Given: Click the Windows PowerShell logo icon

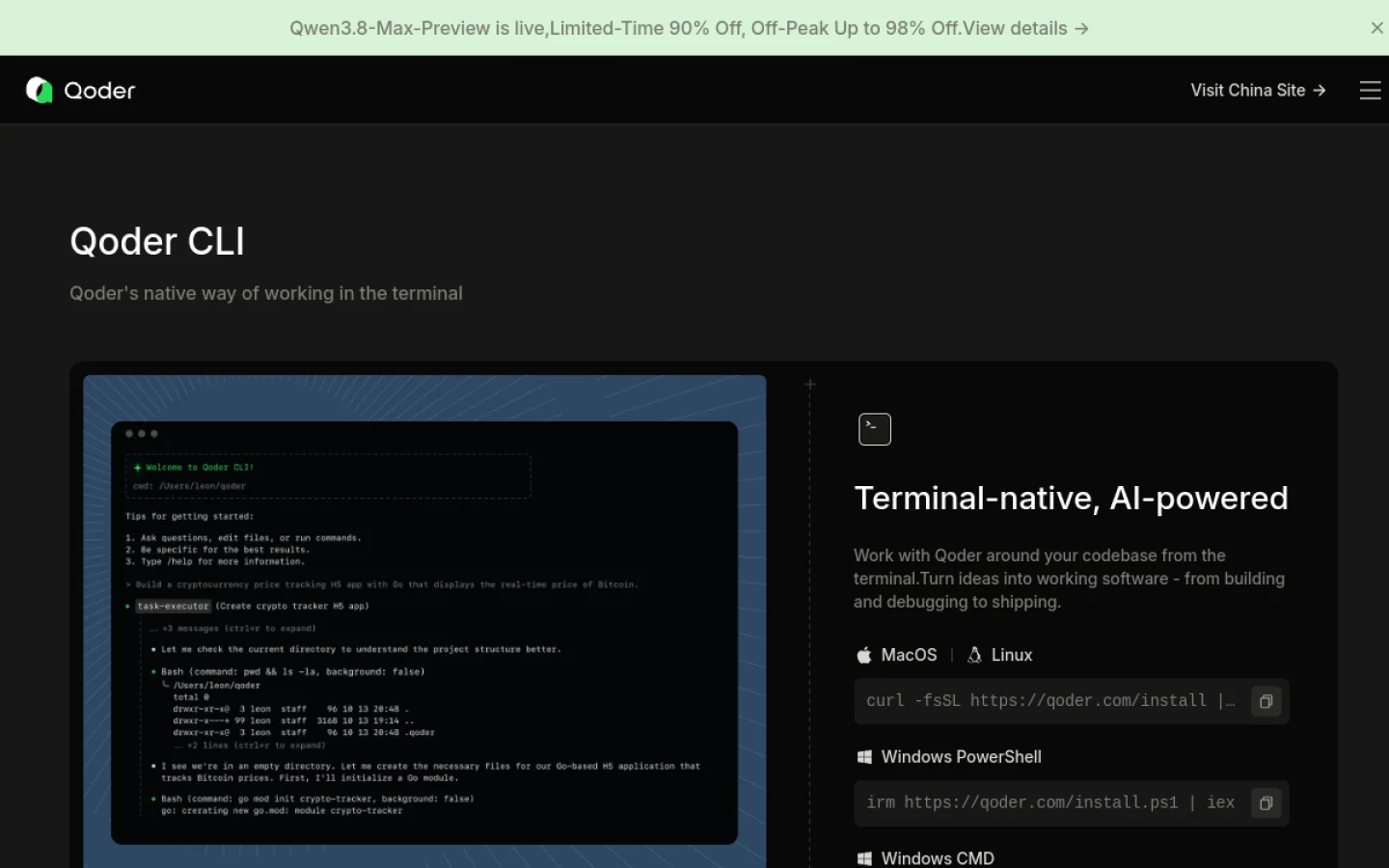Looking at the screenshot, I should 864,757.
